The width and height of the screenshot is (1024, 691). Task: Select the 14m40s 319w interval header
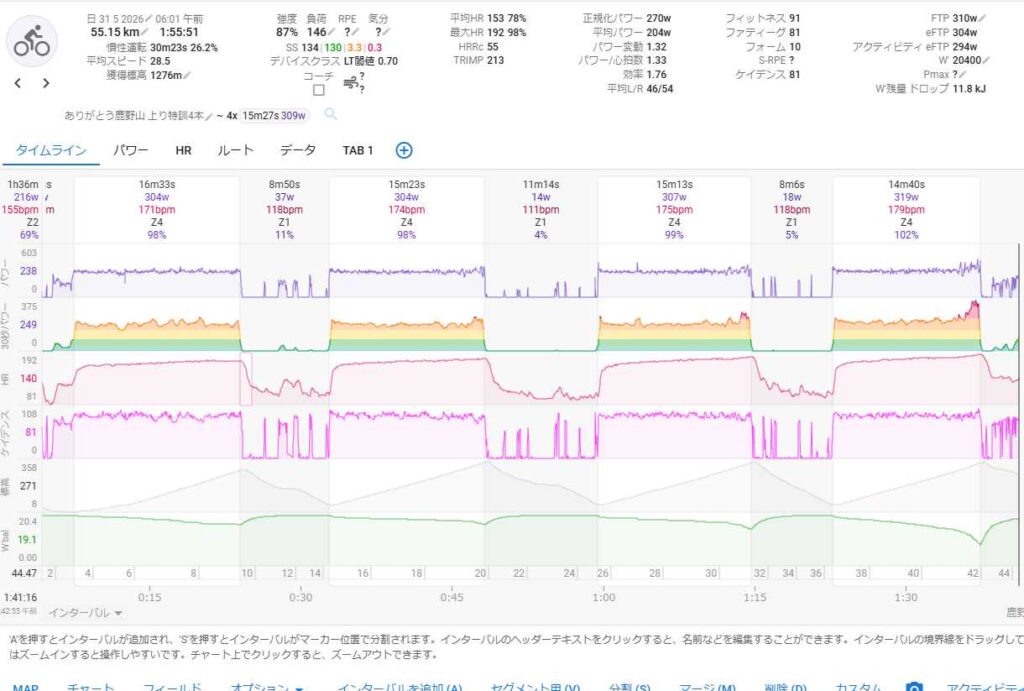906,209
